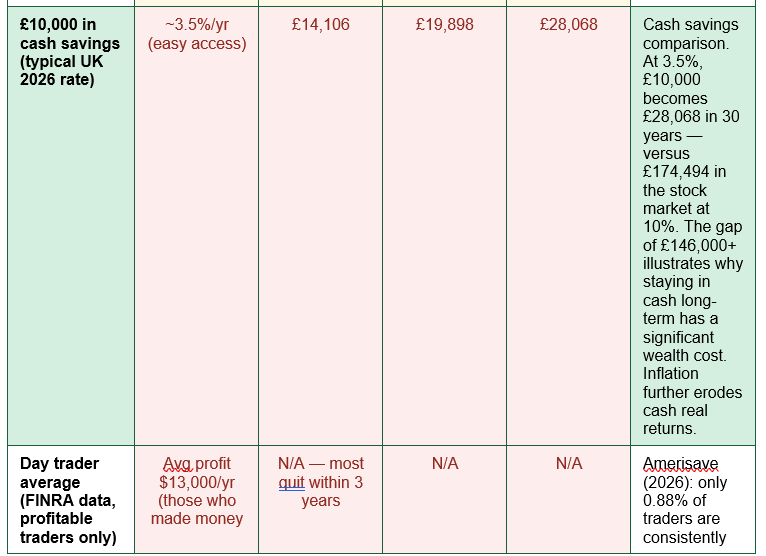The image size is (766, 556).
Task: Select the Day trader average row header
Action: point(71,499)
